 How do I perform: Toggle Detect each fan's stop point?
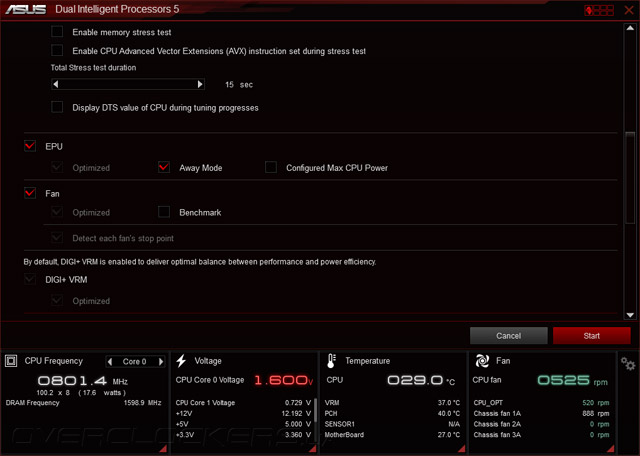(57, 238)
